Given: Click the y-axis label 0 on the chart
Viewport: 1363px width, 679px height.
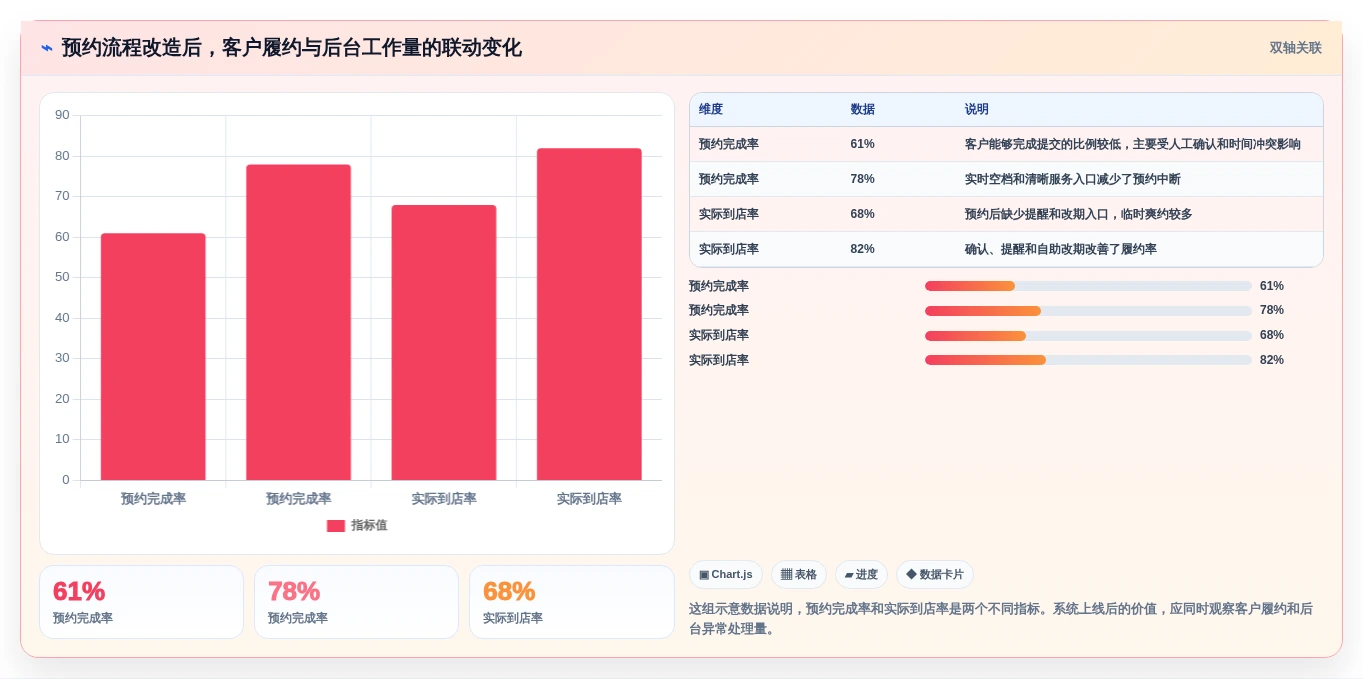Looking at the screenshot, I should click(x=66, y=480).
